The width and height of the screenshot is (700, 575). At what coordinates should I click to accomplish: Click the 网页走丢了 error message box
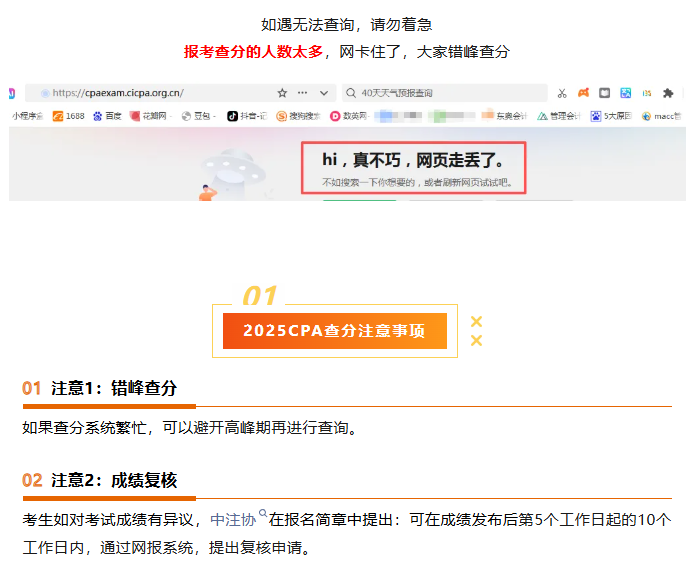point(413,167)
